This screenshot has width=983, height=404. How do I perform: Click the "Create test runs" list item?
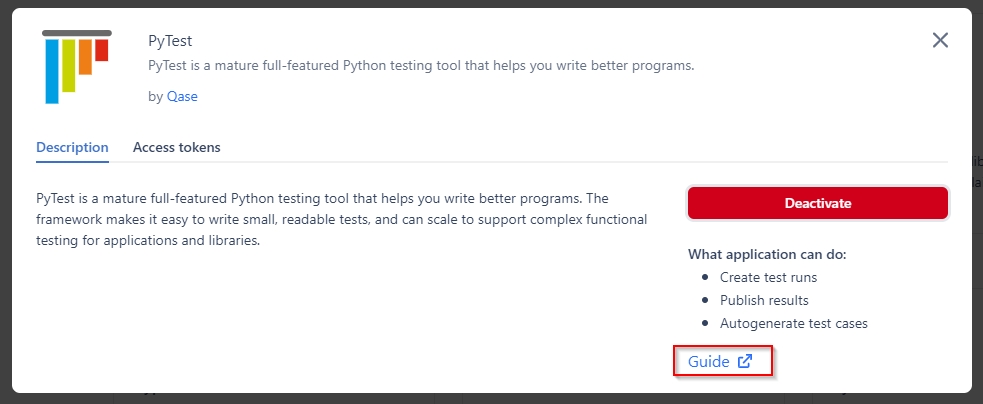768,278
